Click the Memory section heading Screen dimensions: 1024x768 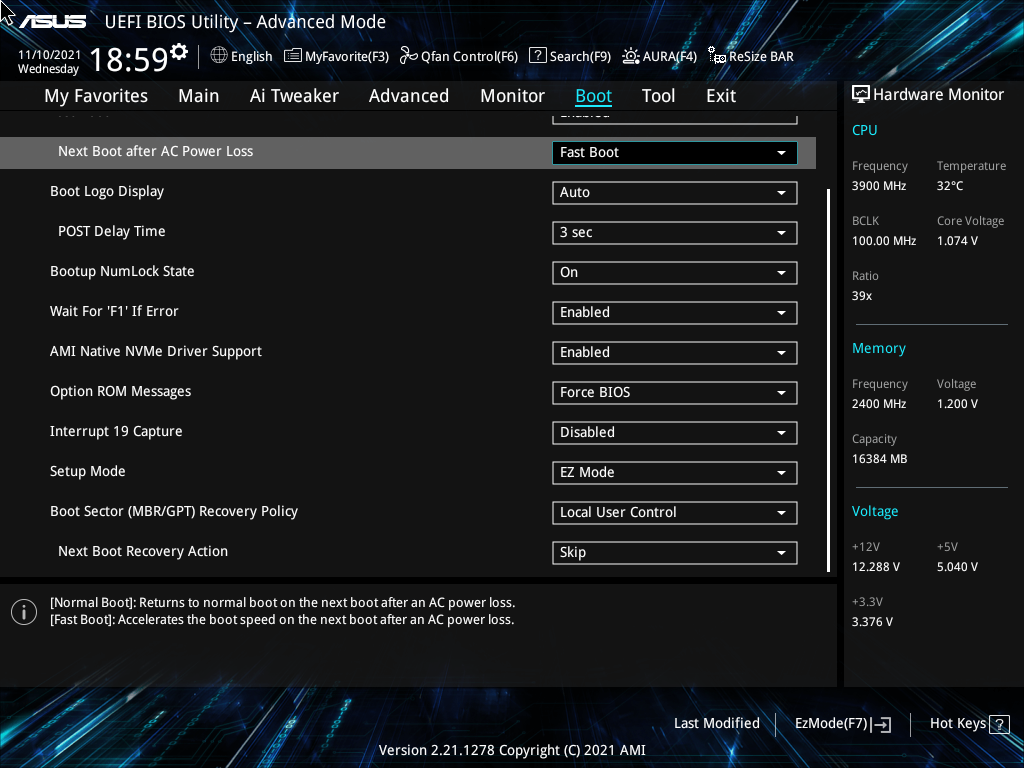(878, 348)
